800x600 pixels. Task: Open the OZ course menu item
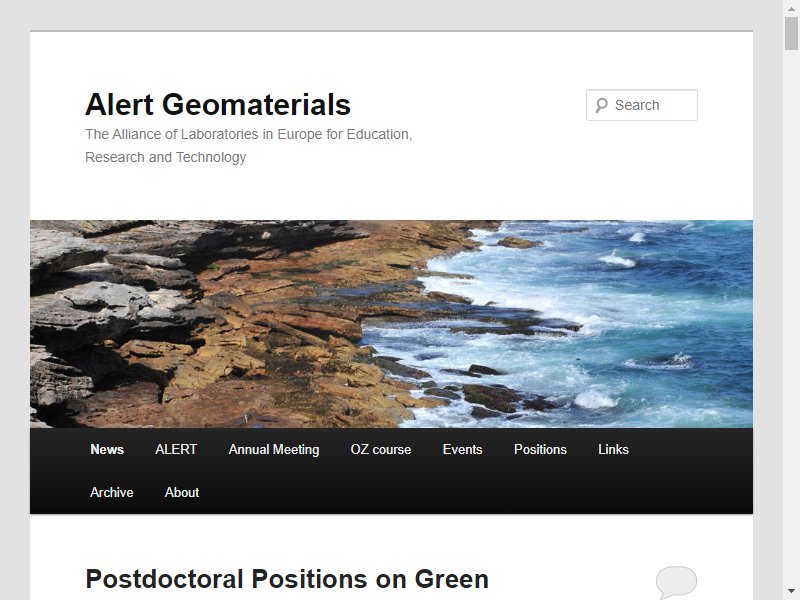click(381, 449)
